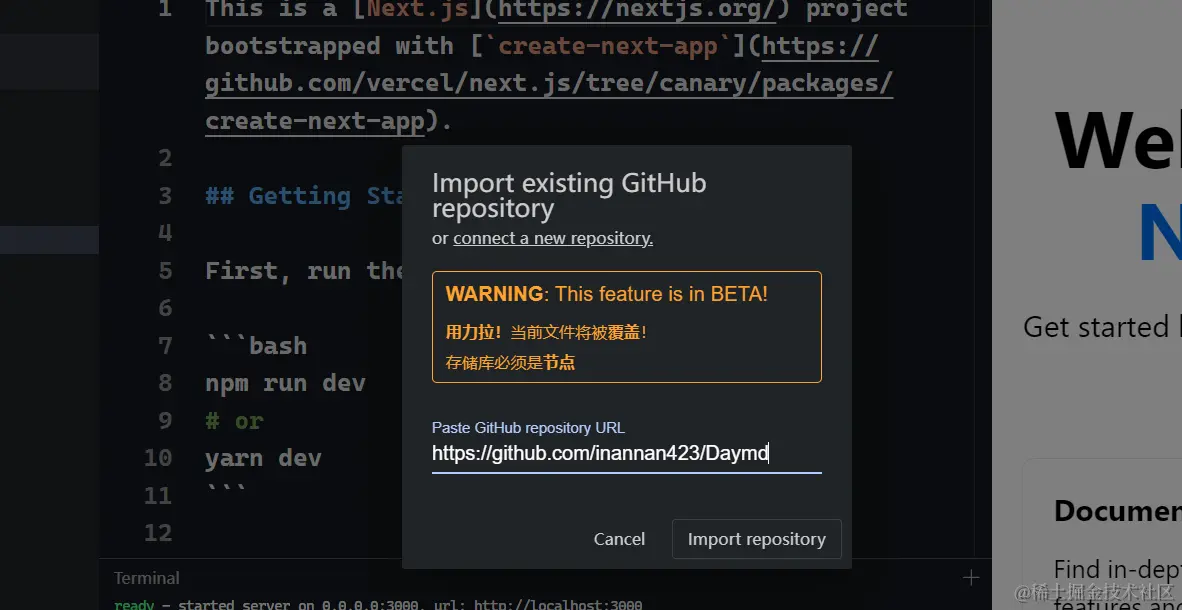The image size is (1182, 610).
Task: Click 'Get started' text in preview pane
Action: click(x=1095, y=327)
